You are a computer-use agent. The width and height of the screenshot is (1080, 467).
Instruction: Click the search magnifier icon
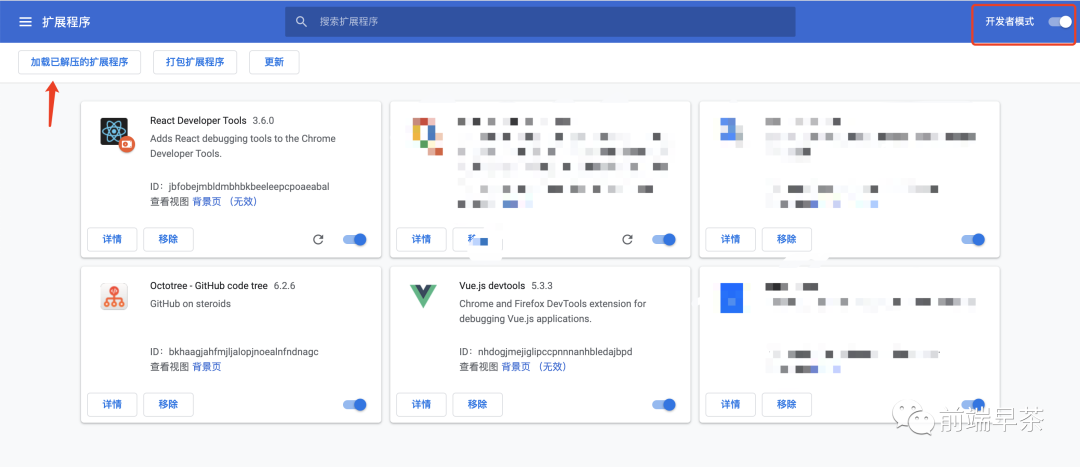tap(301, 22)
